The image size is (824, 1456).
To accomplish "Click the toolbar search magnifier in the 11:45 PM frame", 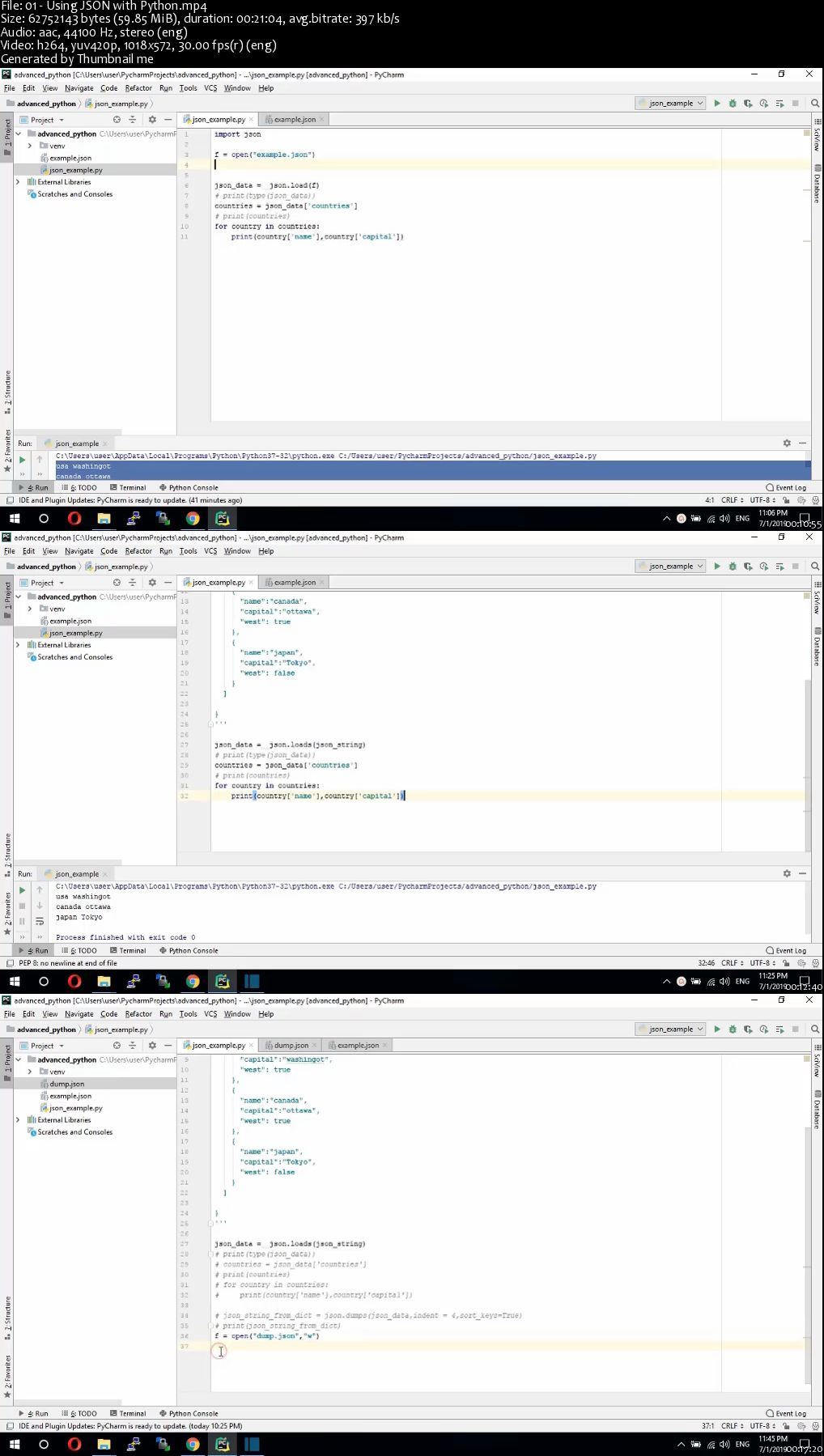I will point(815,1029).
